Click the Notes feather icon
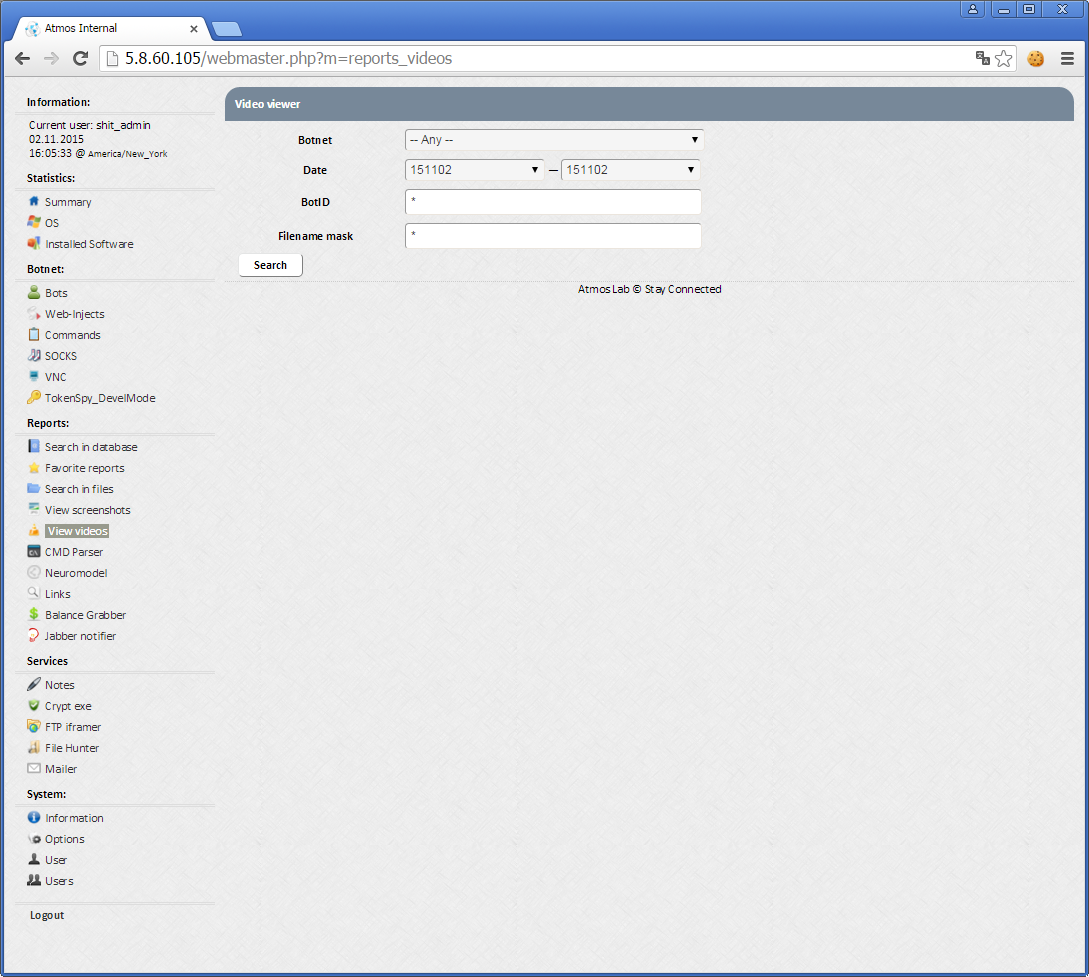This screenshot has width=1089, height=977. (33, 684)
